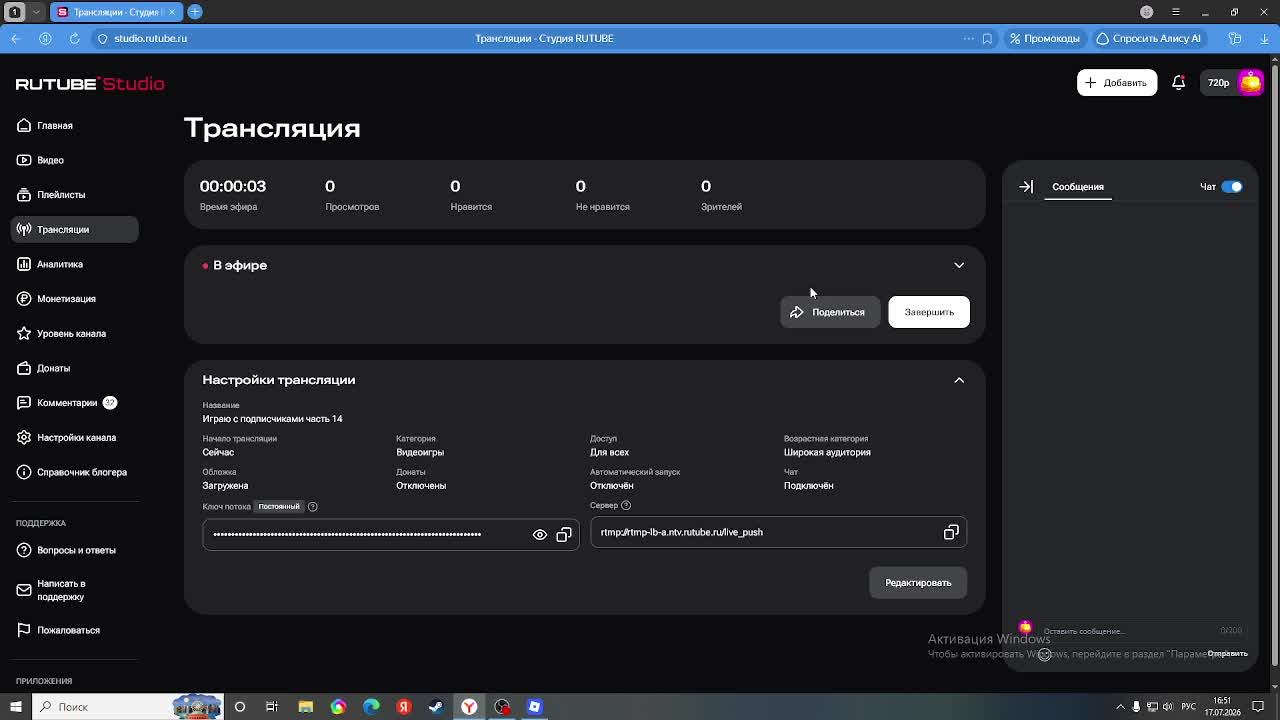Open notifications bell icon
The height and width of the screenshot is (720, 1280).
[1179, 83]
